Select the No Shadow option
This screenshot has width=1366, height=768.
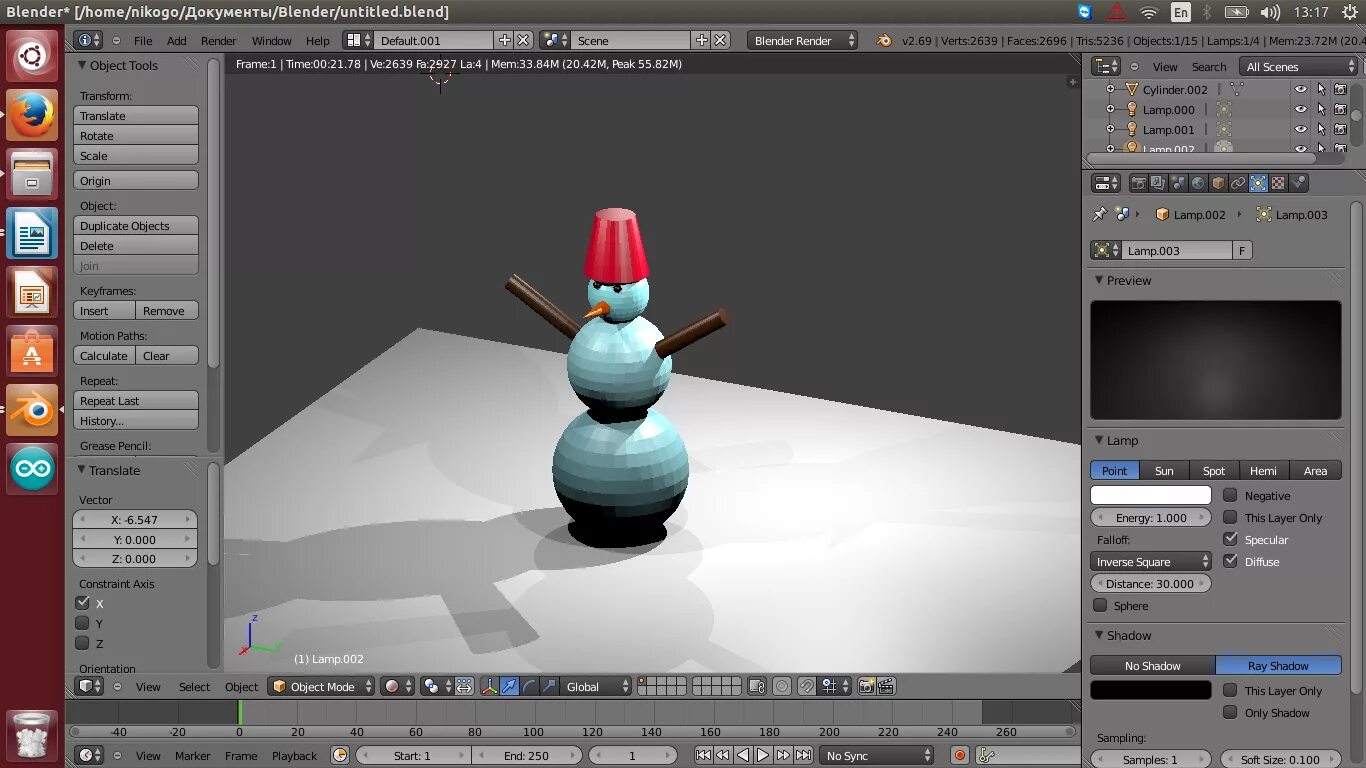[1152, 665]
